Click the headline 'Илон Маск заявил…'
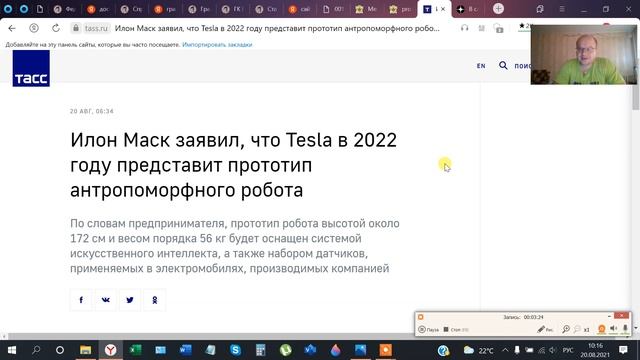 (x=233, y=165)
